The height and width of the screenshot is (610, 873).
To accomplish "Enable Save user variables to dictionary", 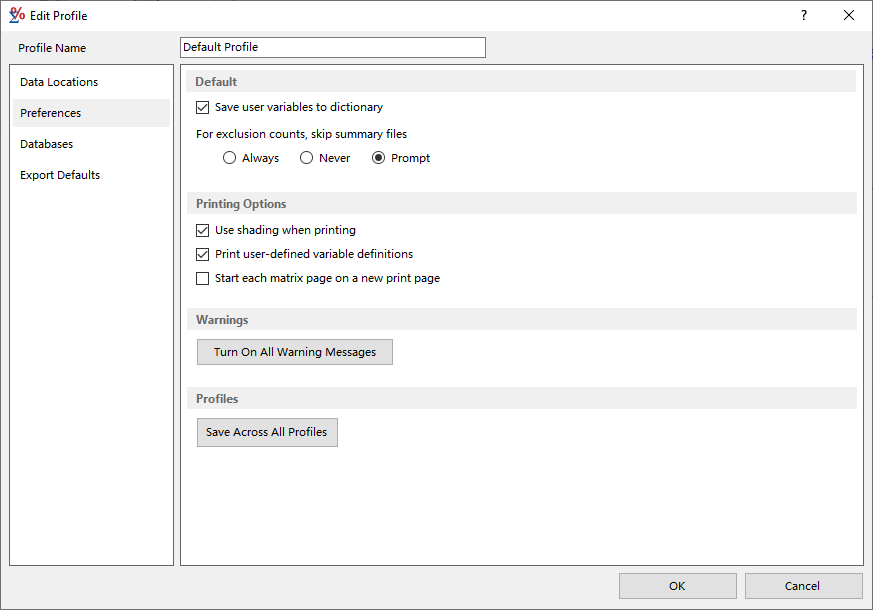I will tap(202, 107).
